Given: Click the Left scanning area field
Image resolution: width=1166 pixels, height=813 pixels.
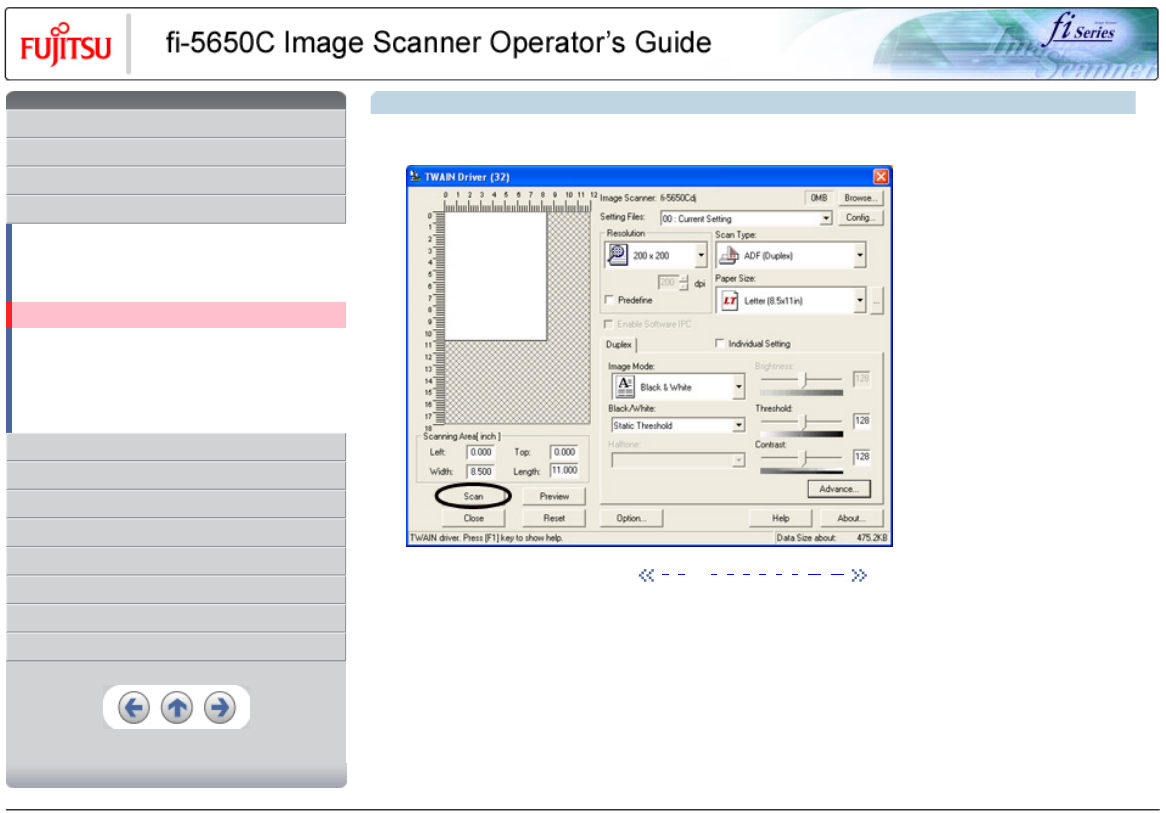Looking at the screenshot, I should [x=480, y=452].
